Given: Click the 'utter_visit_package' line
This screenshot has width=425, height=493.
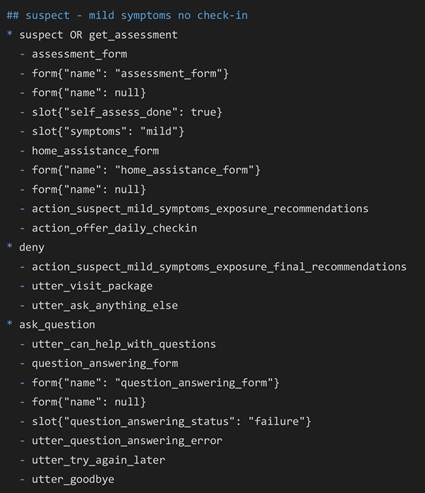Looking at the screenshot, I should (x=86, y=286).
